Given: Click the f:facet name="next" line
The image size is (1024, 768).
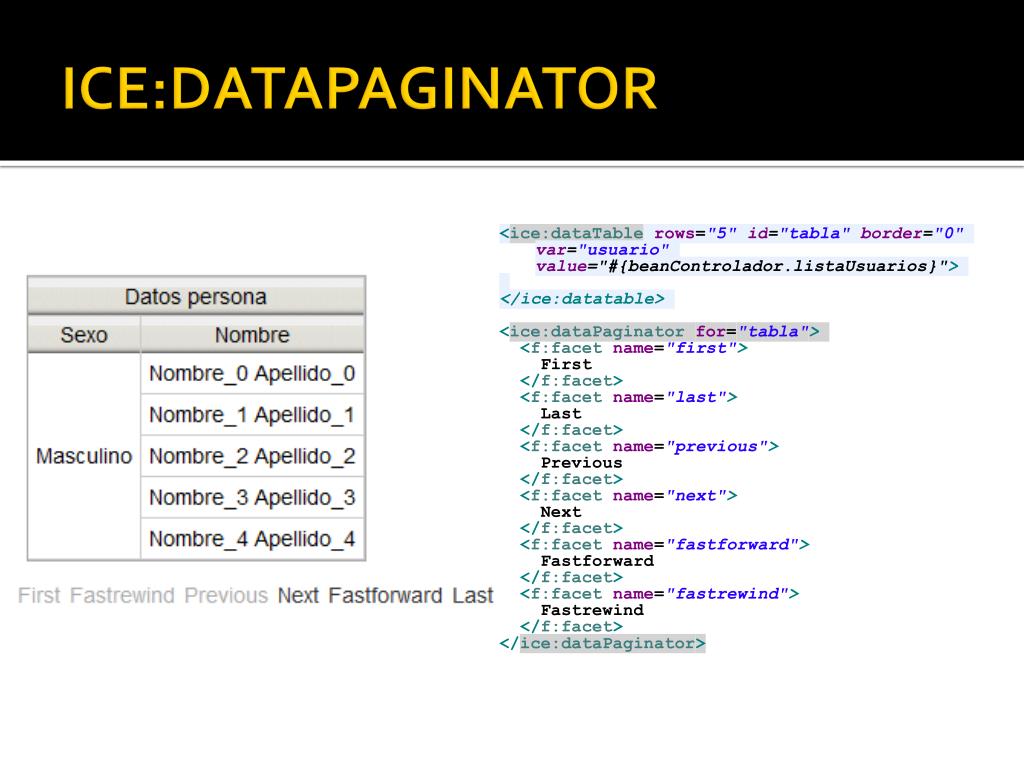Looking at the screenshot, I should point(629,495).
